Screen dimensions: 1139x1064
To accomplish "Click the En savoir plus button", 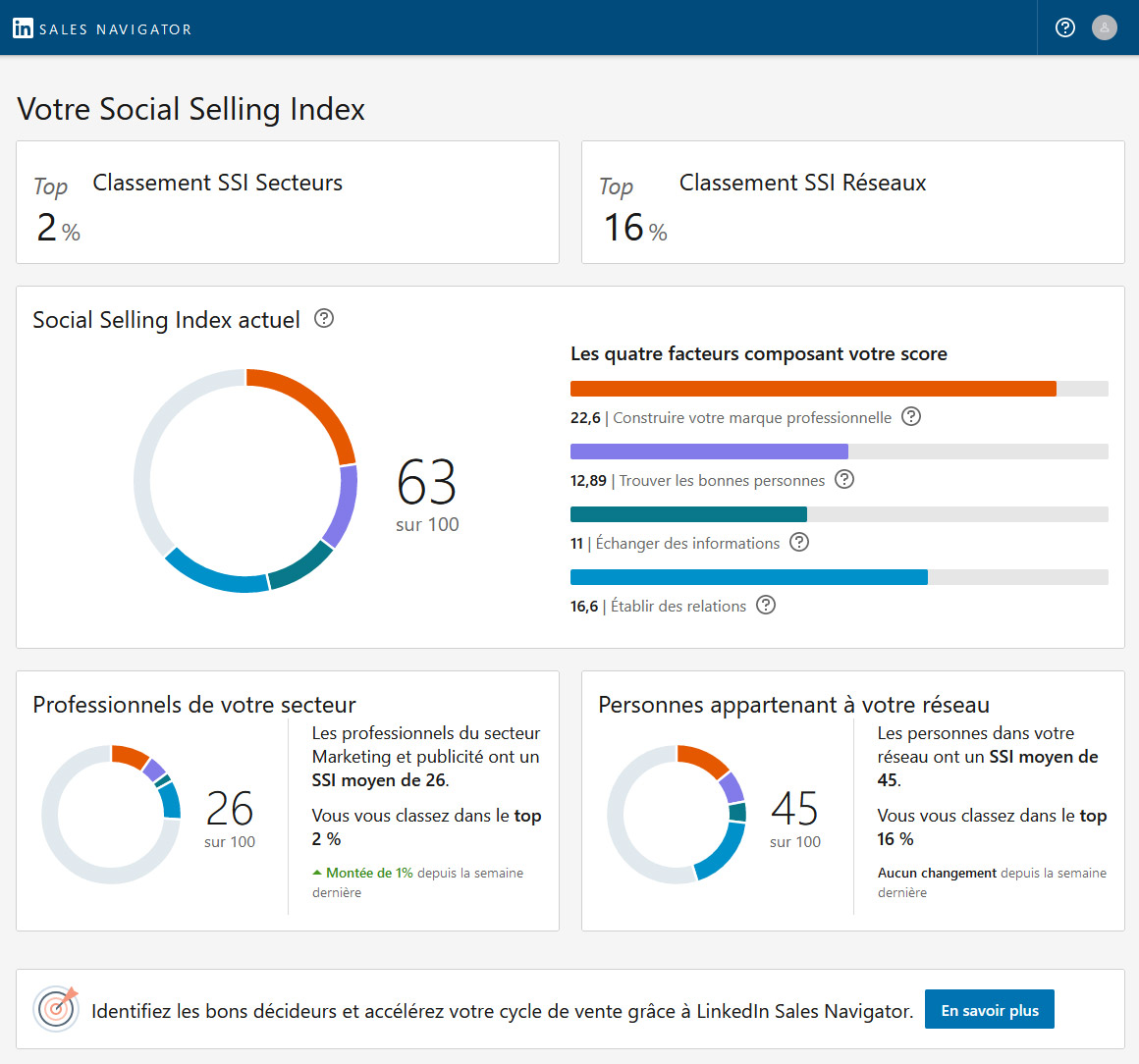I will coord(990,1010).
